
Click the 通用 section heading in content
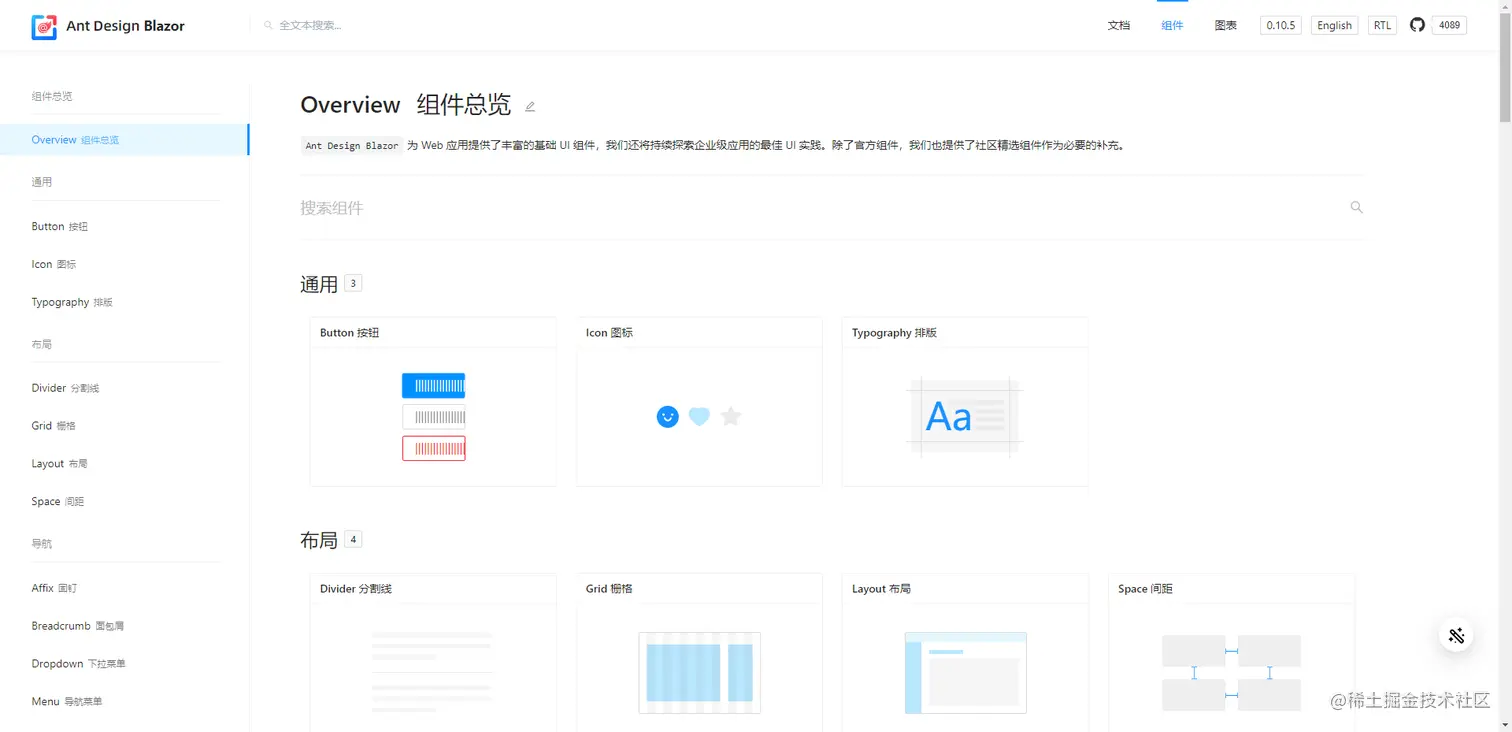pyautogui.click(x=319, y=285)
